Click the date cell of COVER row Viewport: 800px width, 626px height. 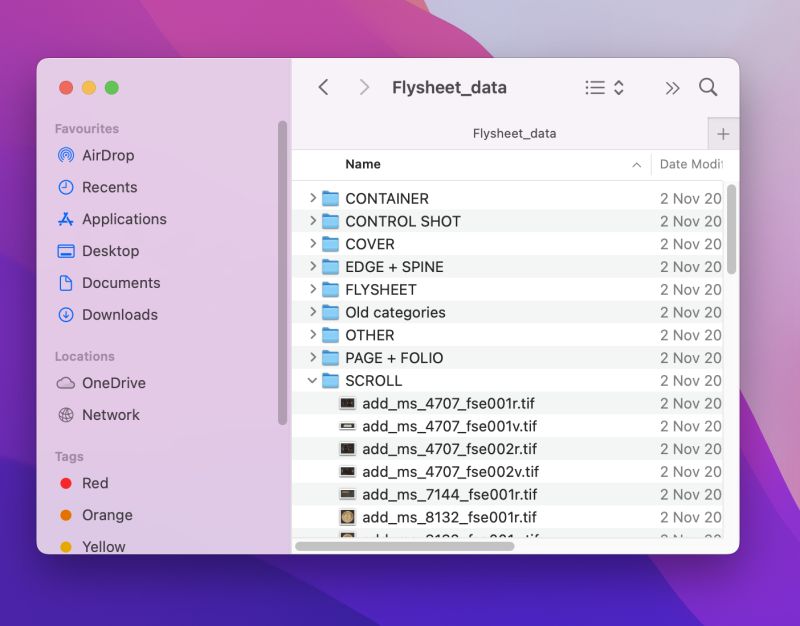tap(690, 244)
